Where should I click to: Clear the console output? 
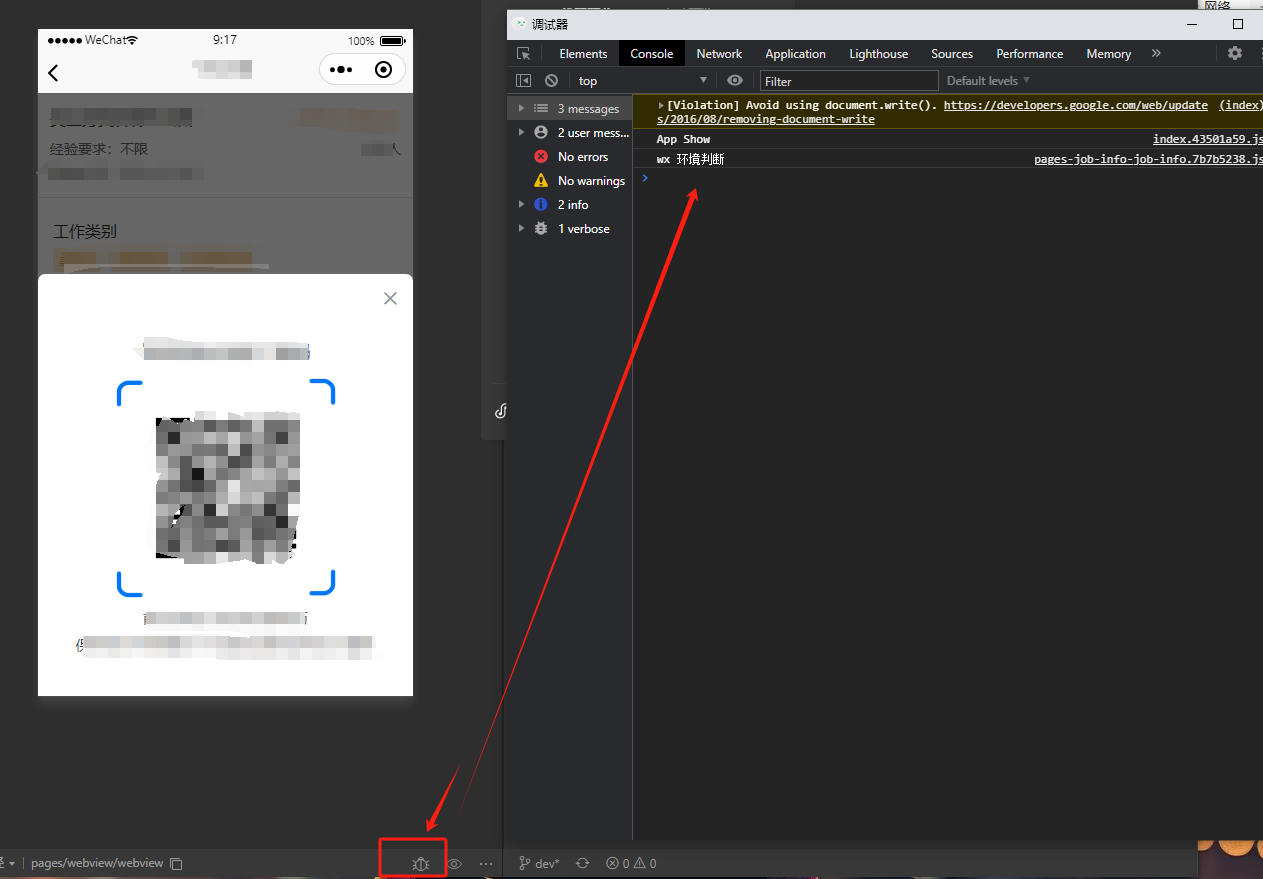click(551, 81)
